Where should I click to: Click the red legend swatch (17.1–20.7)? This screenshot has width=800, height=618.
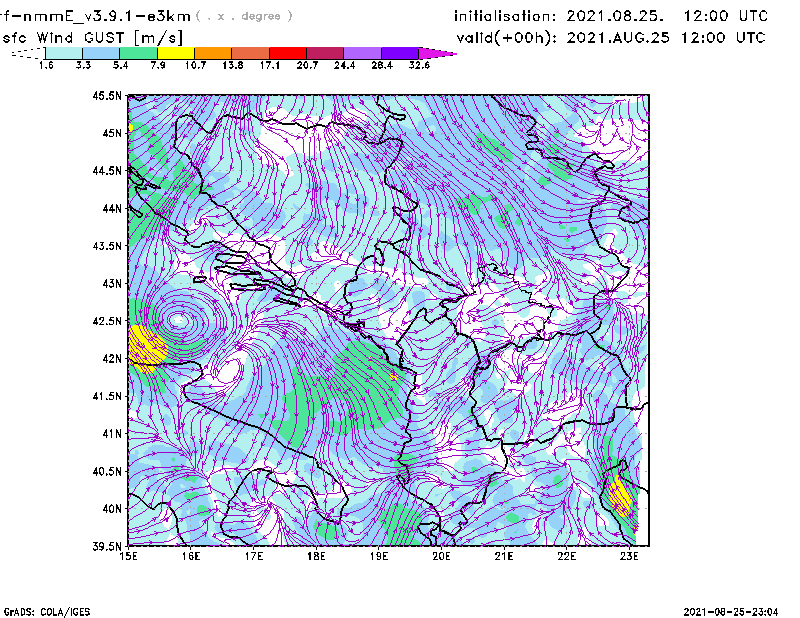tap(288, 53)
